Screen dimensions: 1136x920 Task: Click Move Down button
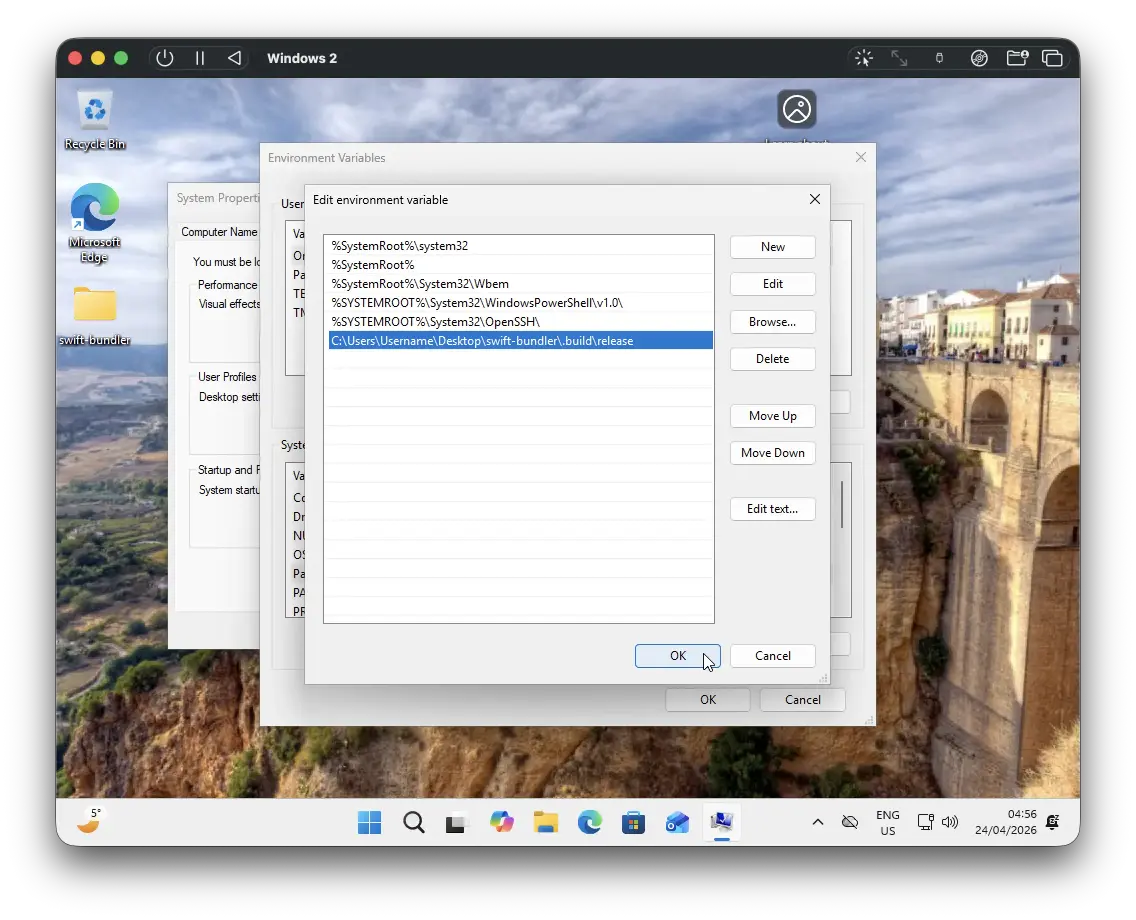pyautogui.click(x=772, y=453)
